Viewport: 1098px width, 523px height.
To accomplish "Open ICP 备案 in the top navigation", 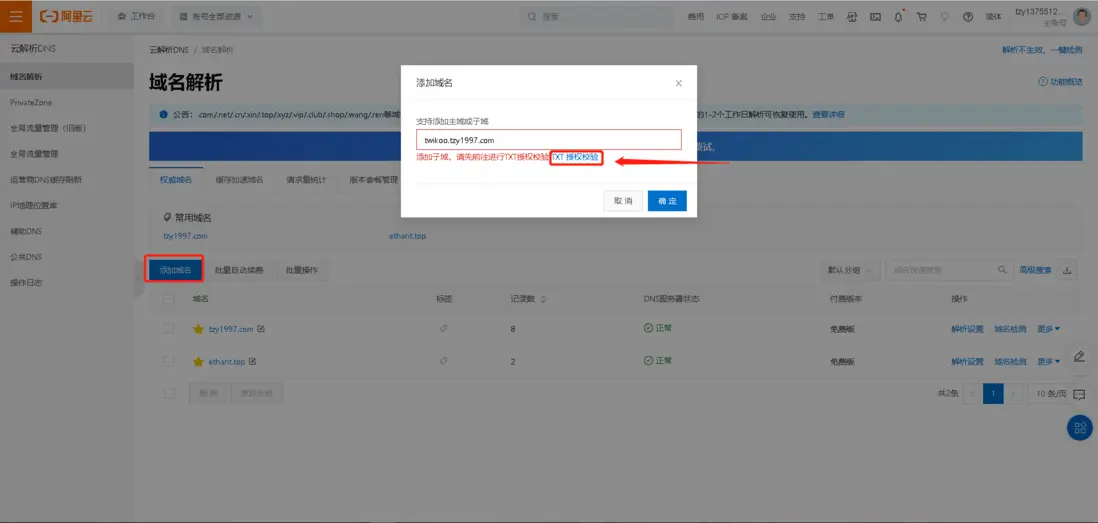I will [x=732, y=17].
